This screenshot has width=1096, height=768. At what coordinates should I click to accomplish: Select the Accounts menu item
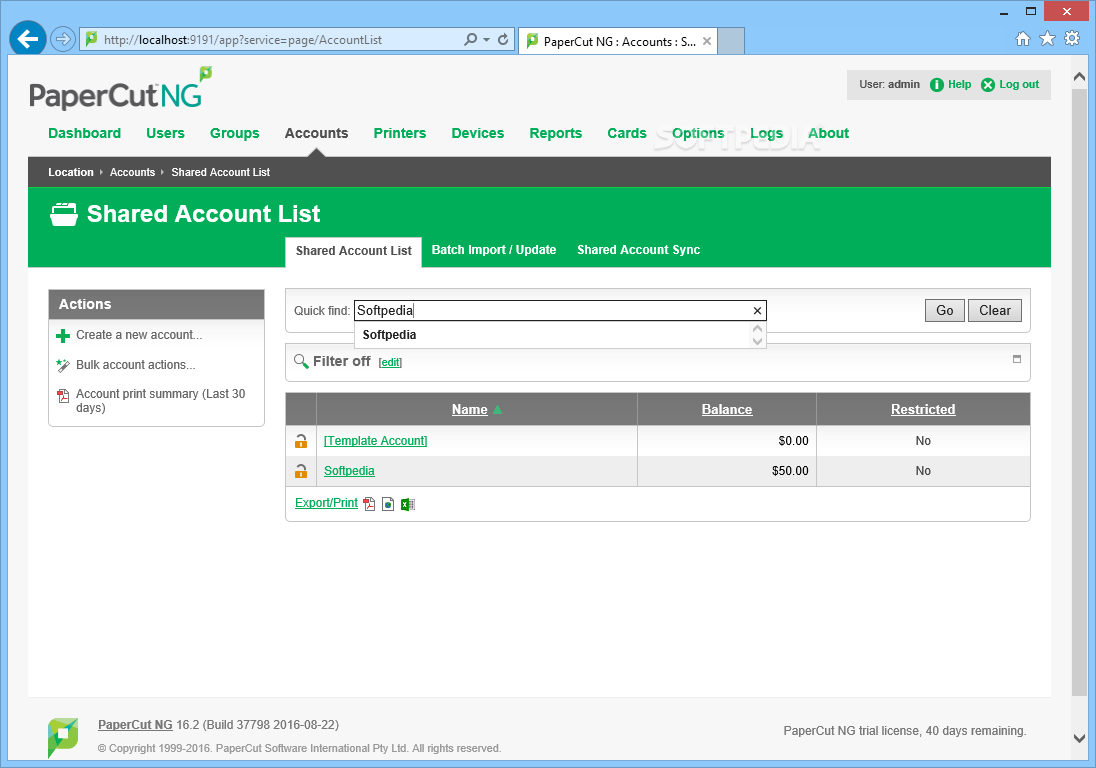pos(316,133)
